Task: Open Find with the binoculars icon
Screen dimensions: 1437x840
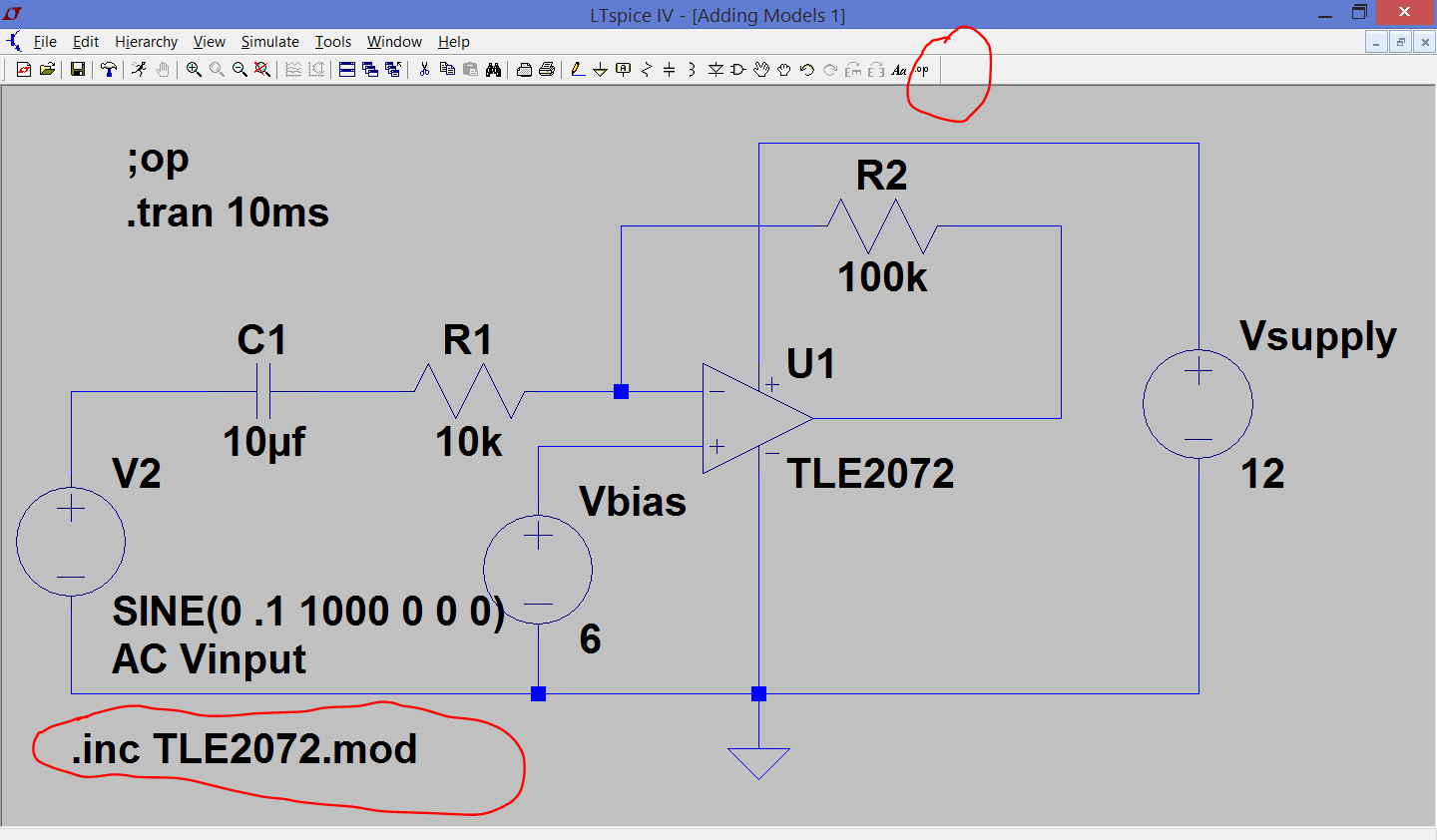Action: [493, 70]
